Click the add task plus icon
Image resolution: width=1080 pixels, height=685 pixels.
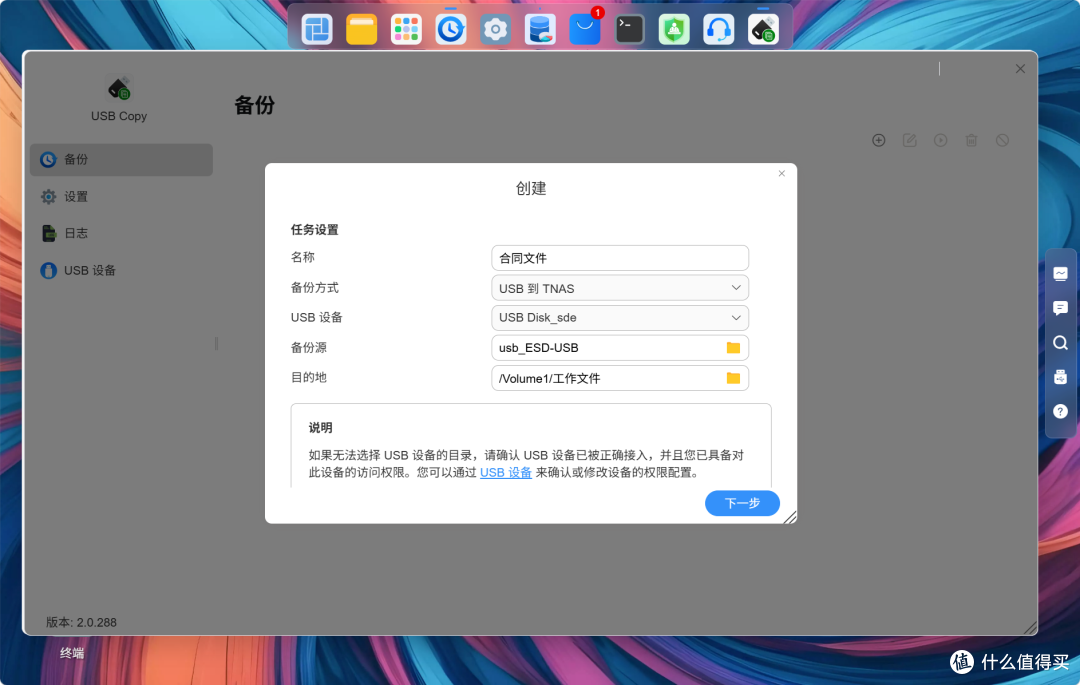tap(879, 140)
